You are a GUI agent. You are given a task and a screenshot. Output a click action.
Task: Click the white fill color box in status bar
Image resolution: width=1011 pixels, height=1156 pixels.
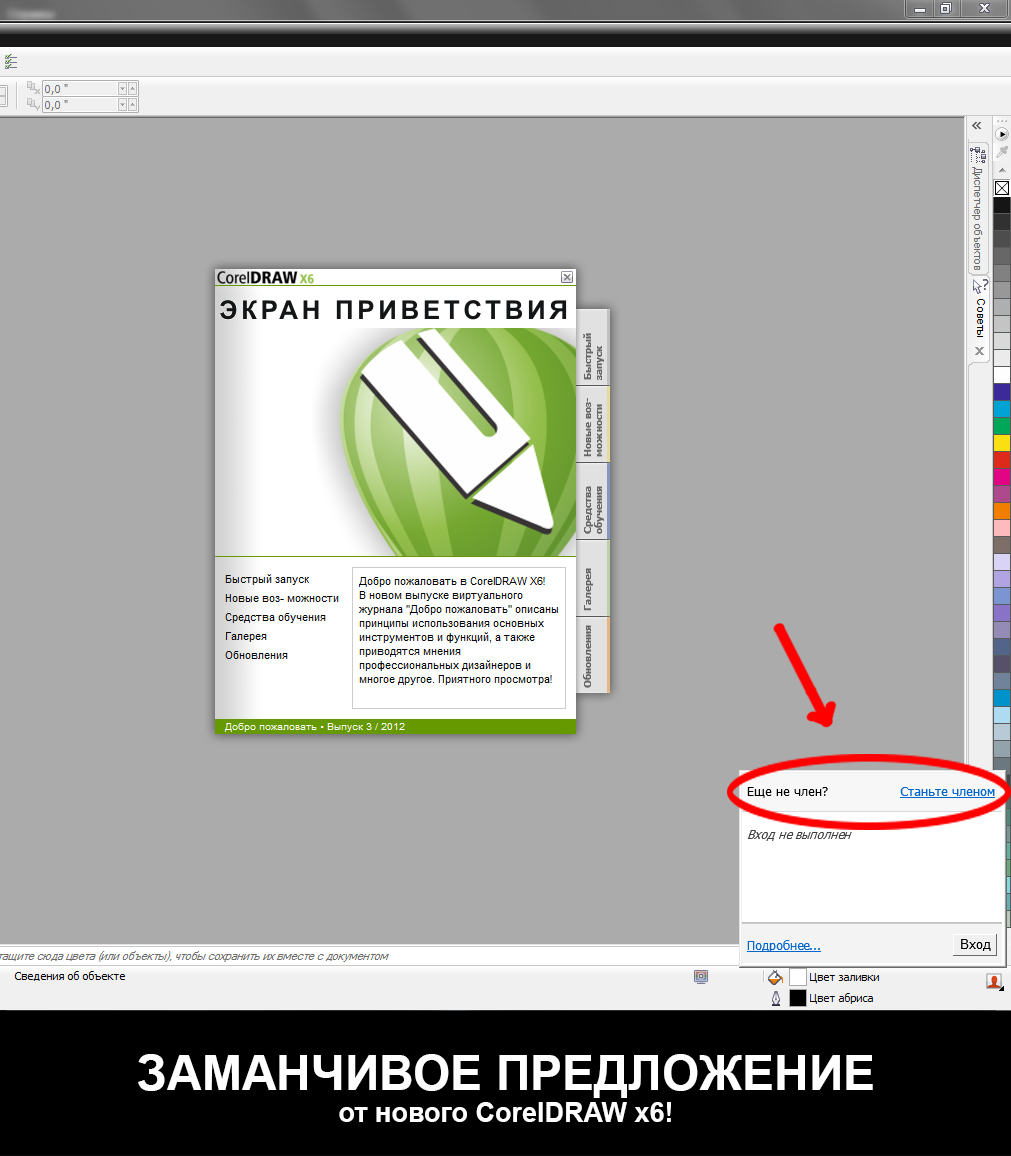[x=798, y=978]
